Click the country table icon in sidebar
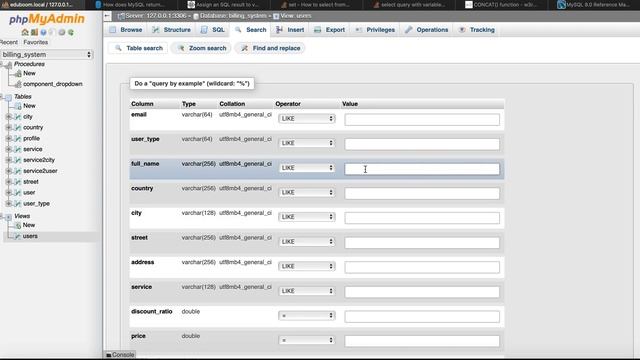Screen dimensions: 640x360 (18, 127)
